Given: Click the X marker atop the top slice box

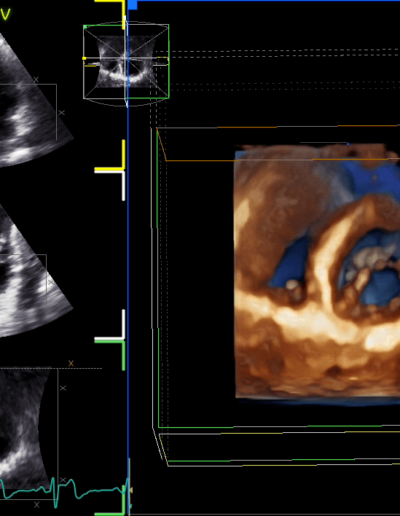Looking at the screenshot, I should click(x=36, y=80).
